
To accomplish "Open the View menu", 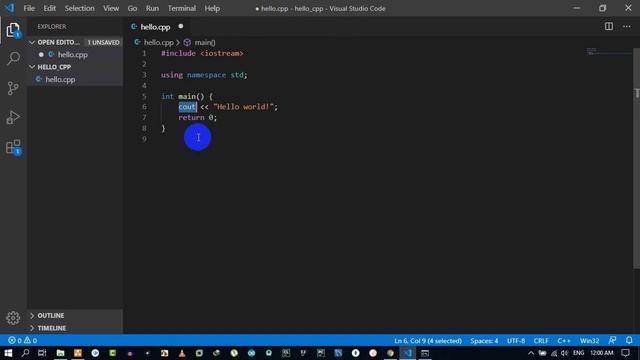I will [111, 8].
